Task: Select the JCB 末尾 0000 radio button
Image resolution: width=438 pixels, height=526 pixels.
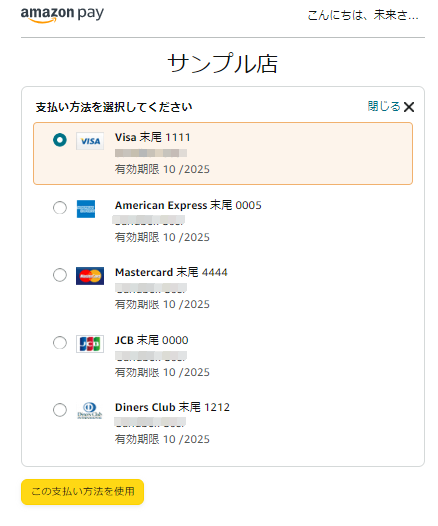Action: [60, 343]
